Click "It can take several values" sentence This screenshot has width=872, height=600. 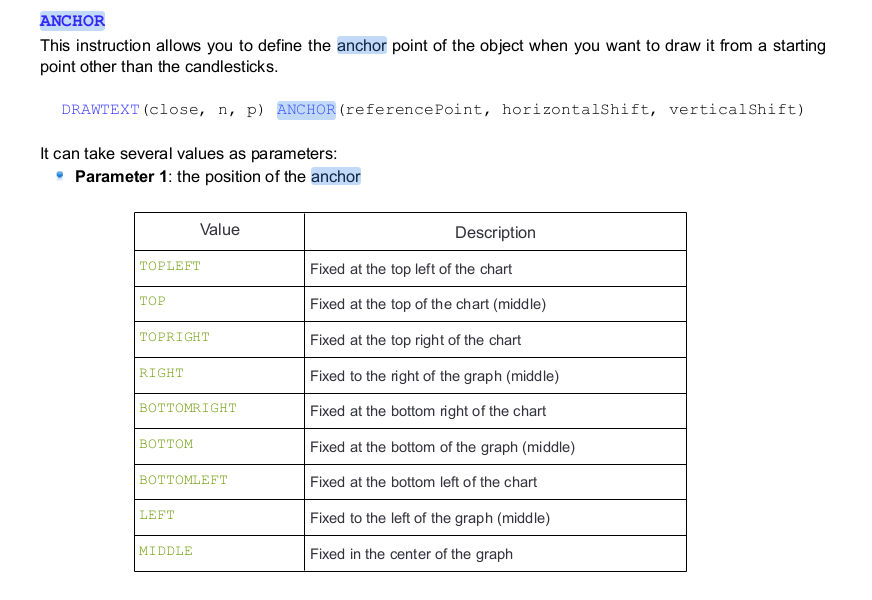[188, 153]
